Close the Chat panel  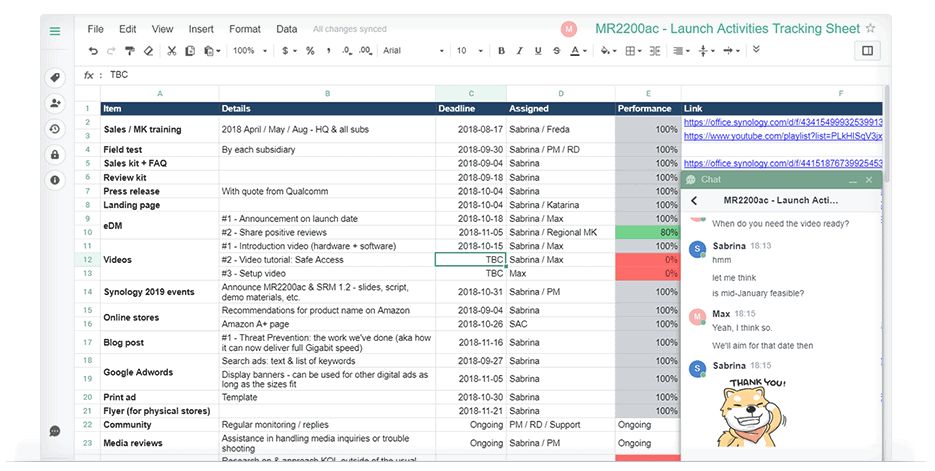point(869,180)
